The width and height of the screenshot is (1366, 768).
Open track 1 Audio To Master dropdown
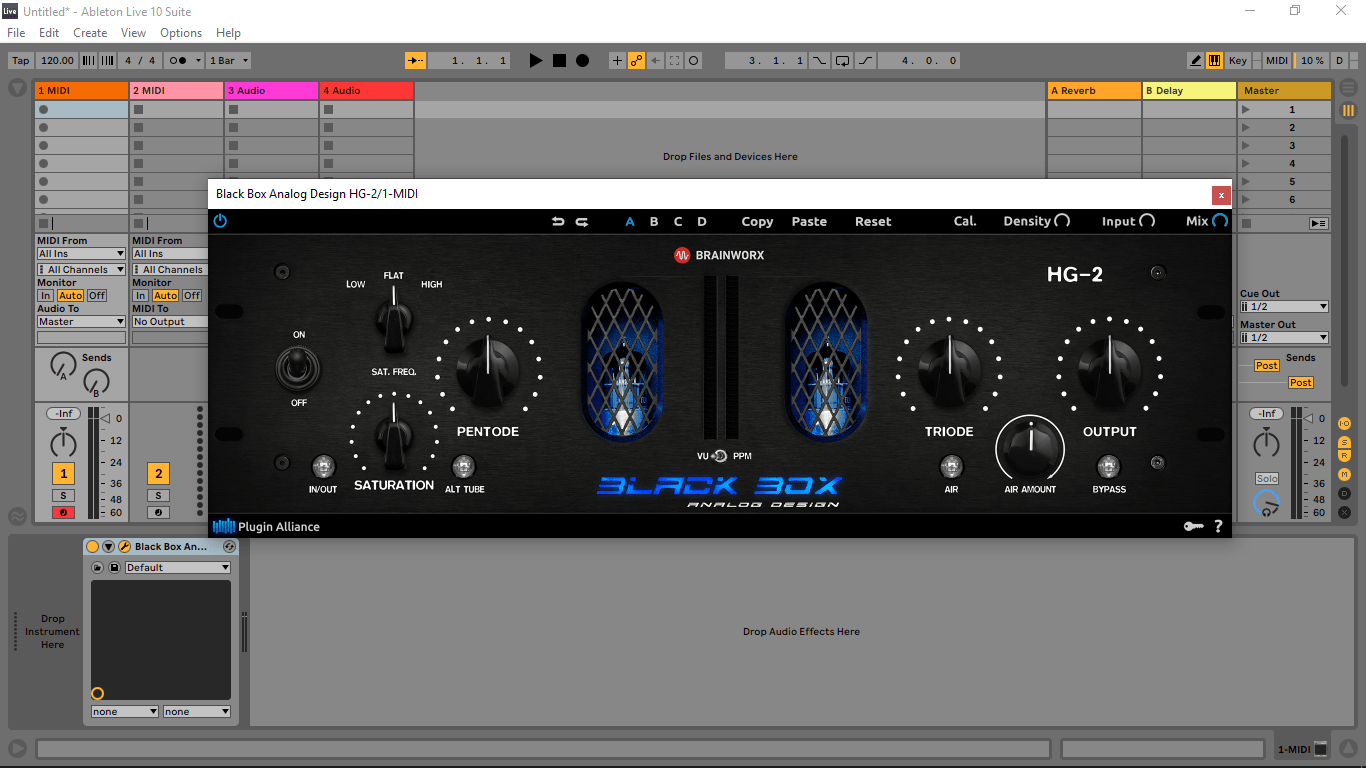coord(81,322)
